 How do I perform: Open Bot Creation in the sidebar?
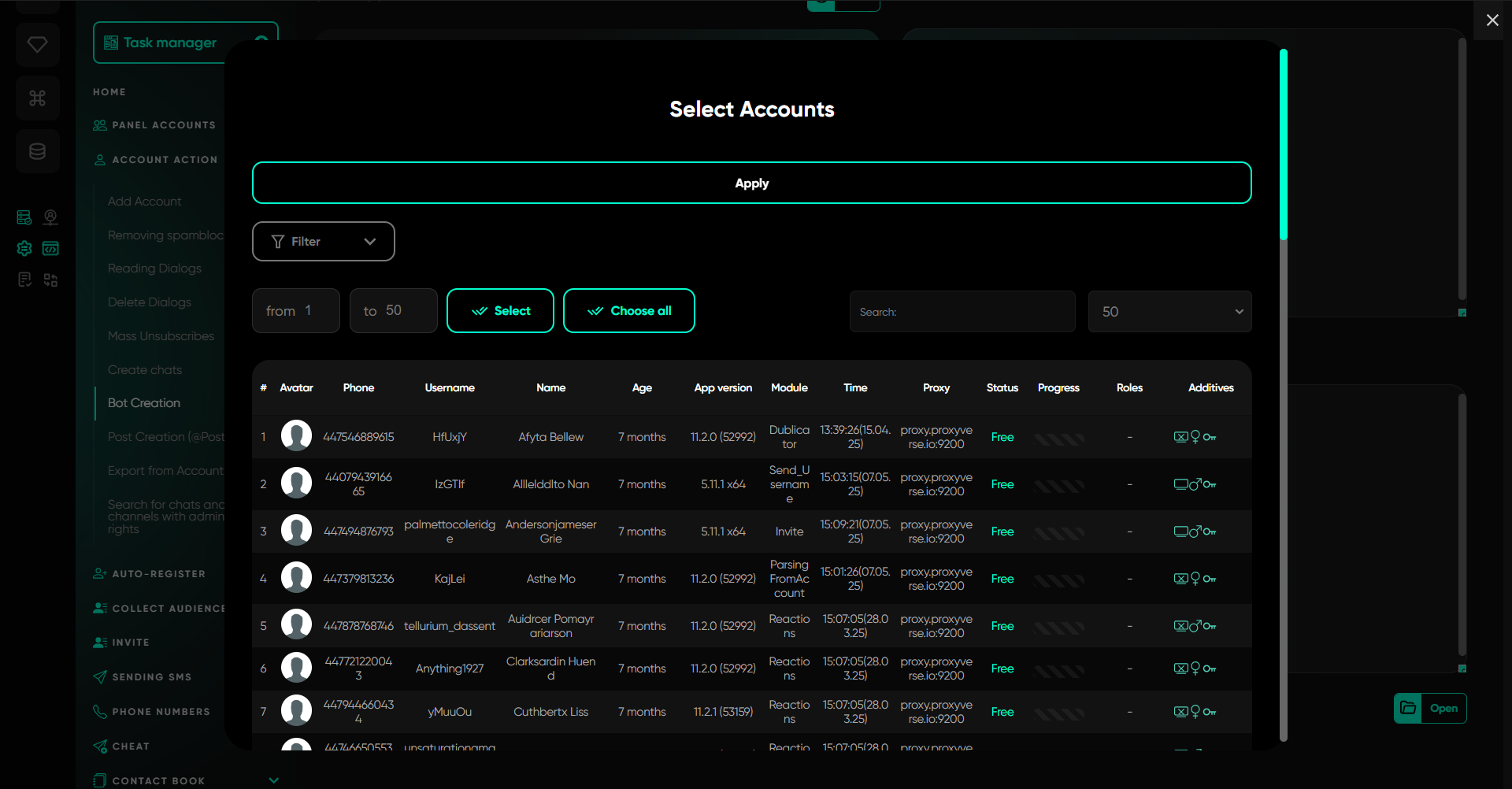[x=144, y=403]
